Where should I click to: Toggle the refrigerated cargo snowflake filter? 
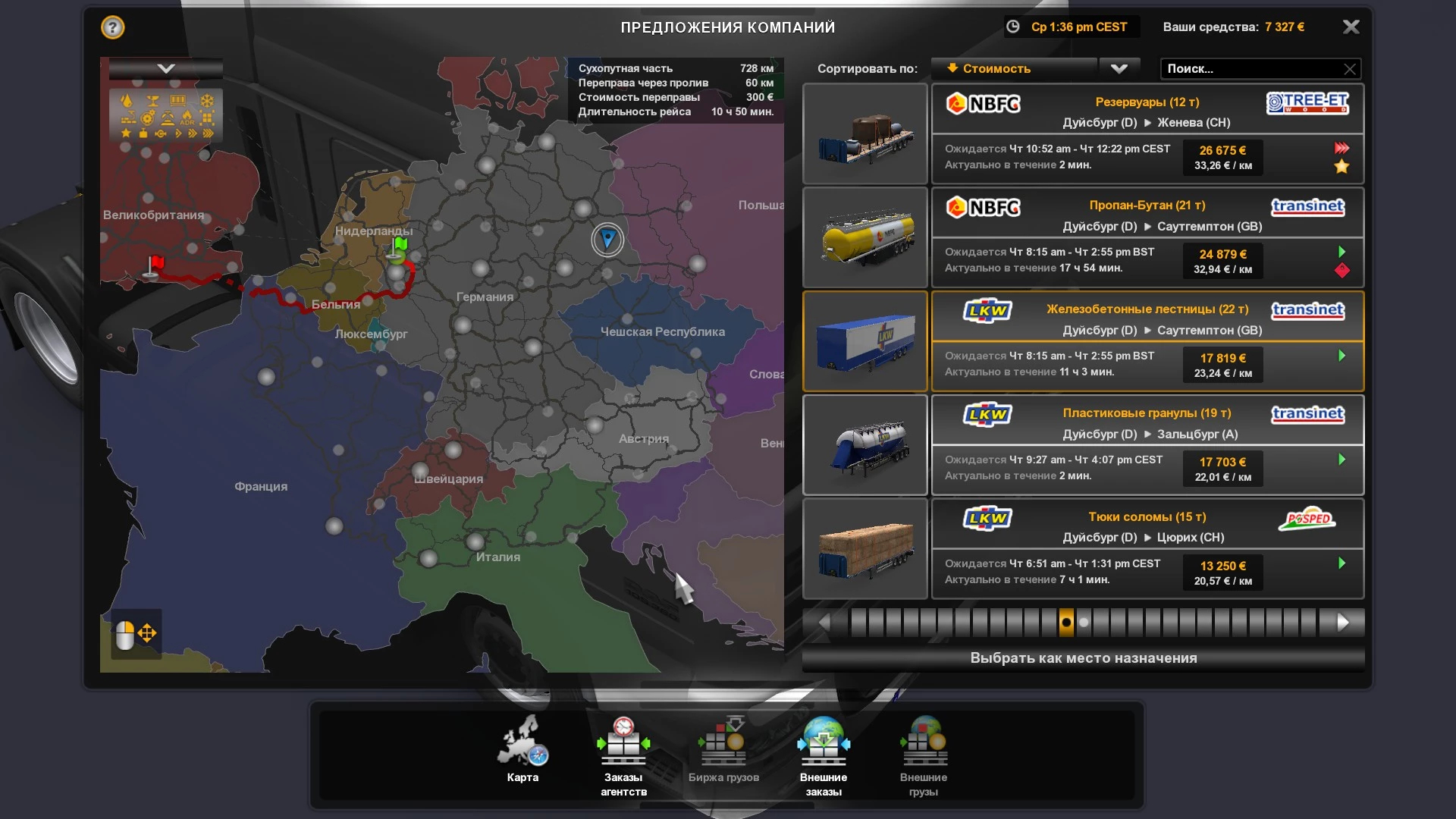(x=207, y=101)
